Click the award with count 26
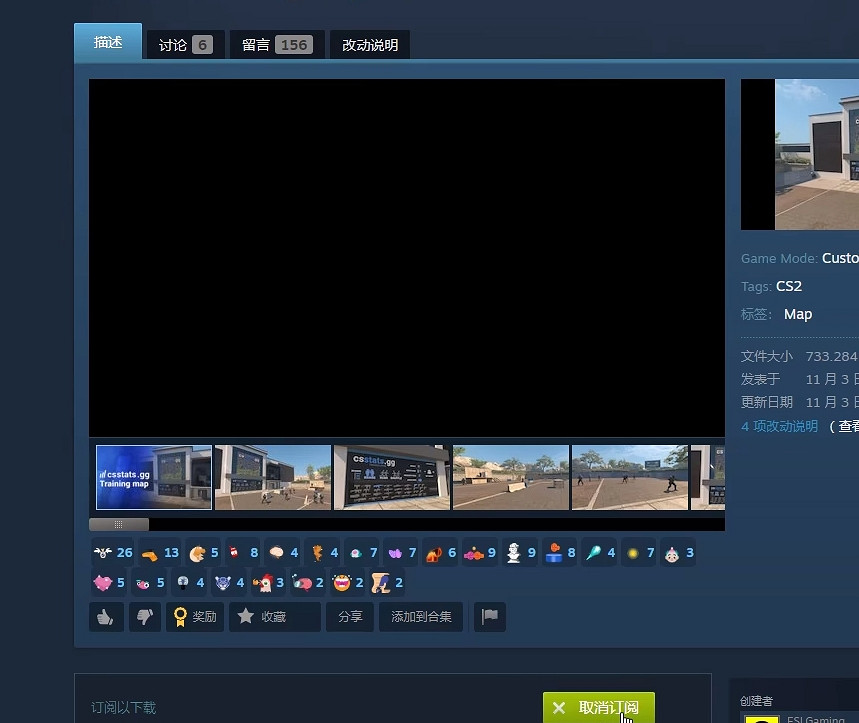 [x=111, y=553]
